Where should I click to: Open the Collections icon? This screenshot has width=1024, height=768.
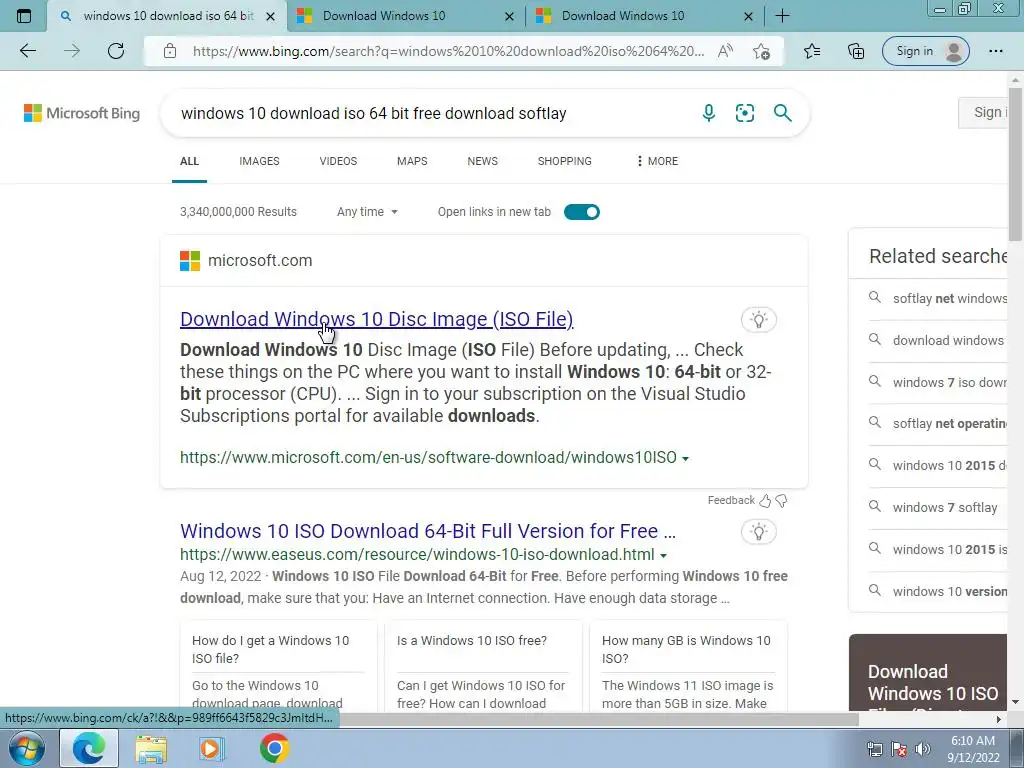click(x=856, y=51)
